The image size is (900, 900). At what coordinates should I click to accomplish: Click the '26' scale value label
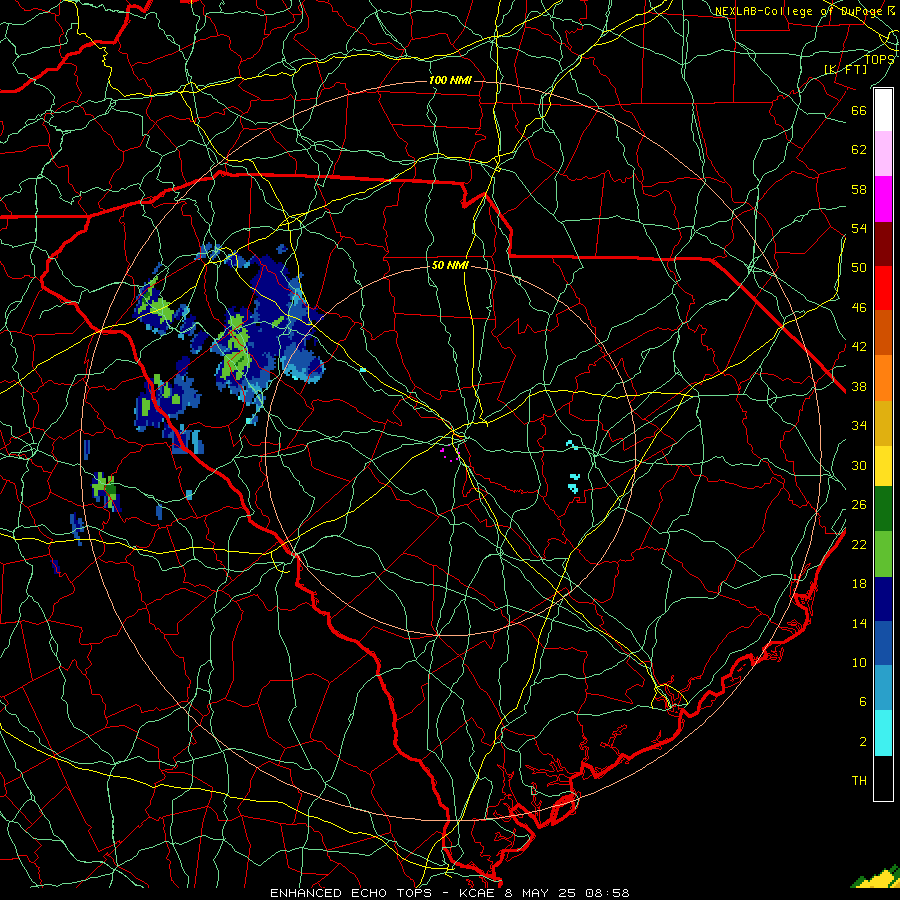click(x=859, y=505)
